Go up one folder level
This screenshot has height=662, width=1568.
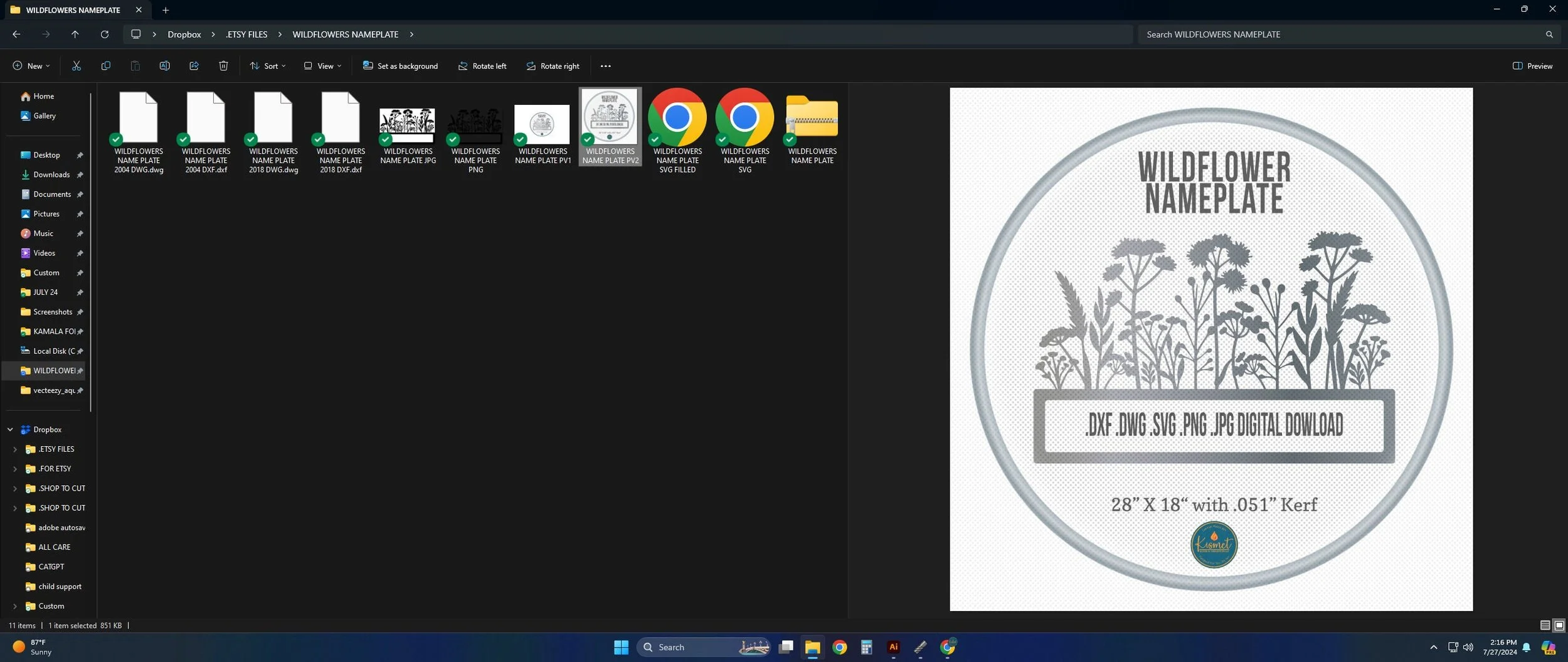pos(75,35)
